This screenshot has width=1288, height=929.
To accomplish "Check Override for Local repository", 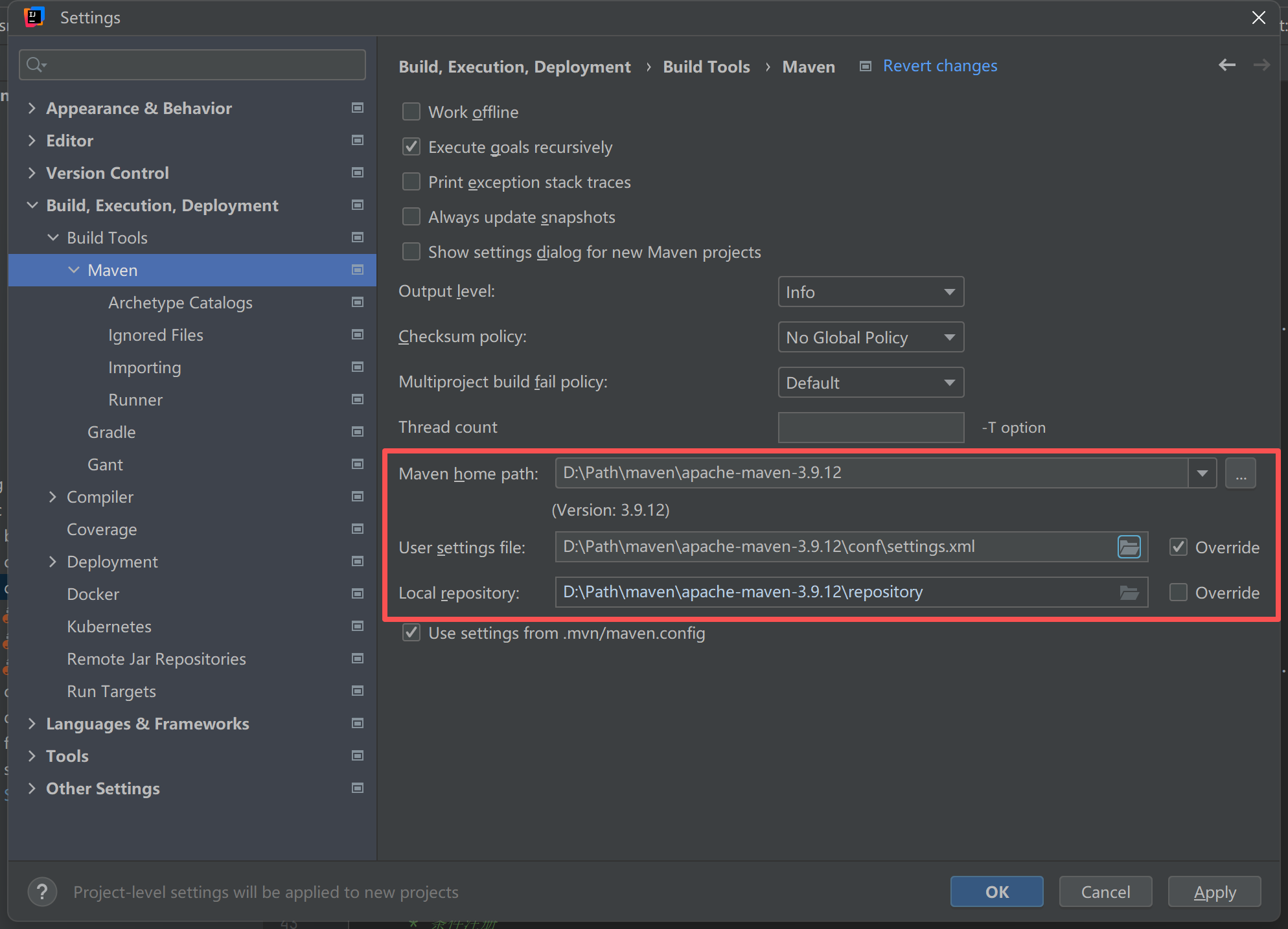I will click(x=1178, y=593).
